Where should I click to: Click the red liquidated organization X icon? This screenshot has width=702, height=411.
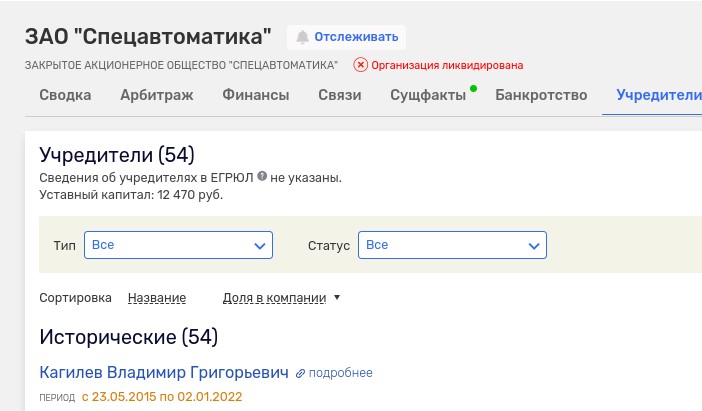point(361,65)
